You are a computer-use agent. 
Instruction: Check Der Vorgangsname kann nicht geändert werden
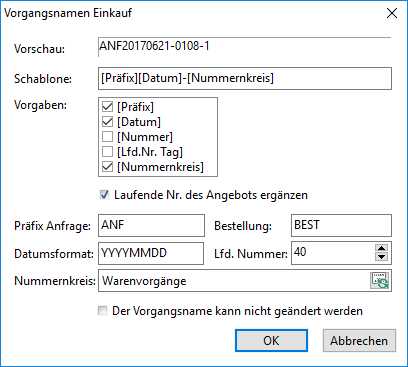pyautogui.click(x=102, y=311)
